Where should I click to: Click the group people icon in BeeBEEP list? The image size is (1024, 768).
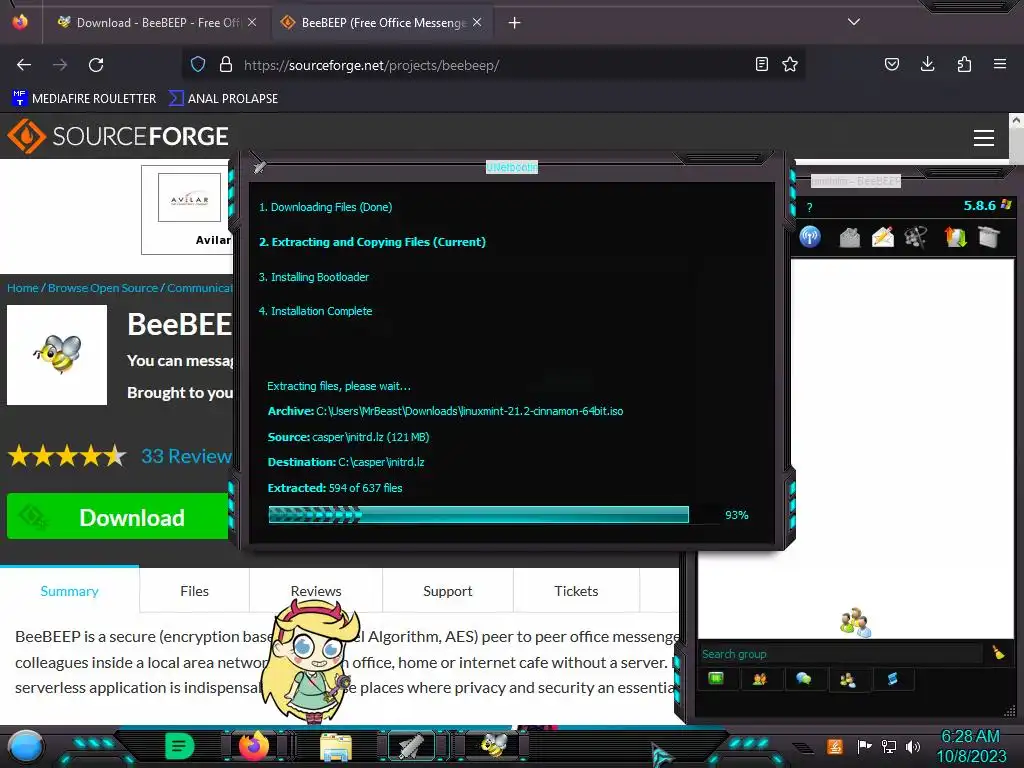[856, 622]
